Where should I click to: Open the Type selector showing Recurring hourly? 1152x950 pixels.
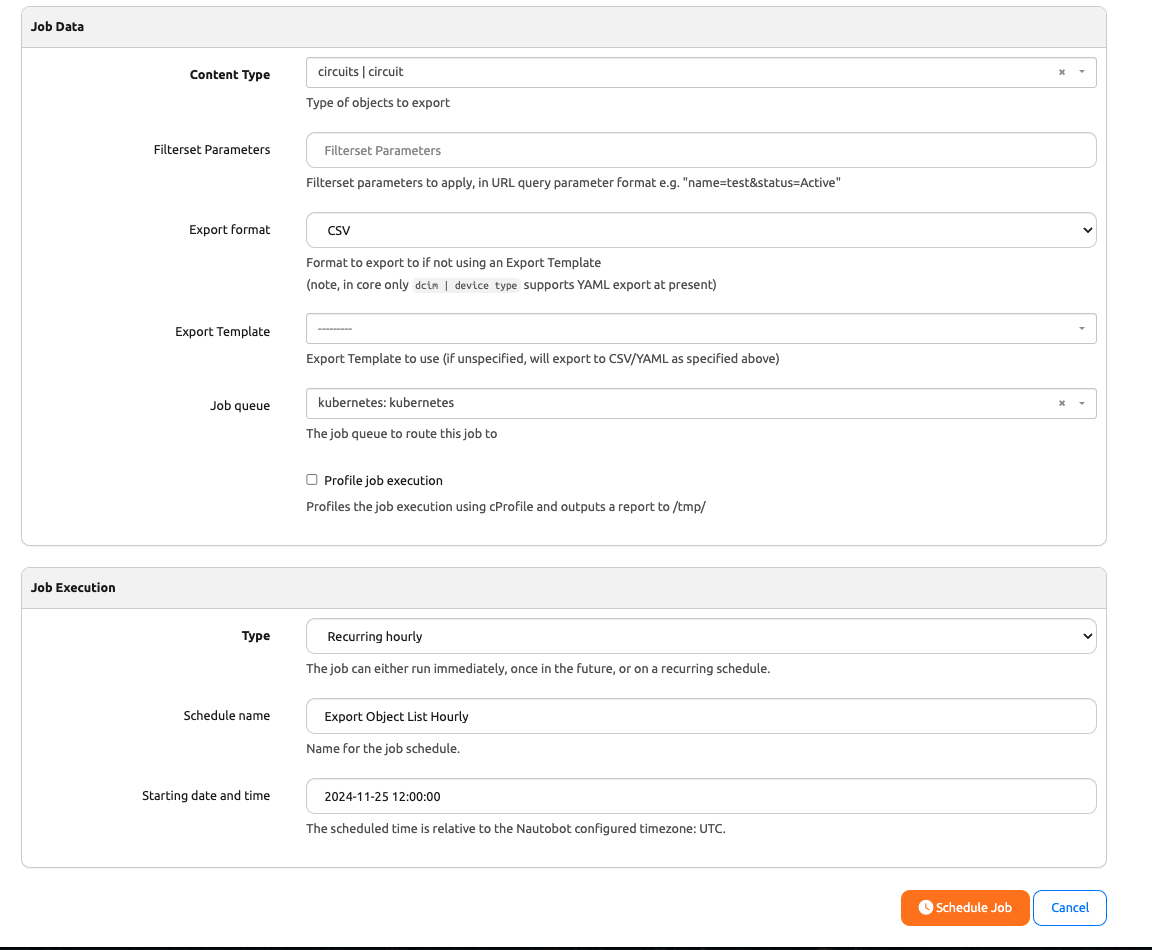700,636
